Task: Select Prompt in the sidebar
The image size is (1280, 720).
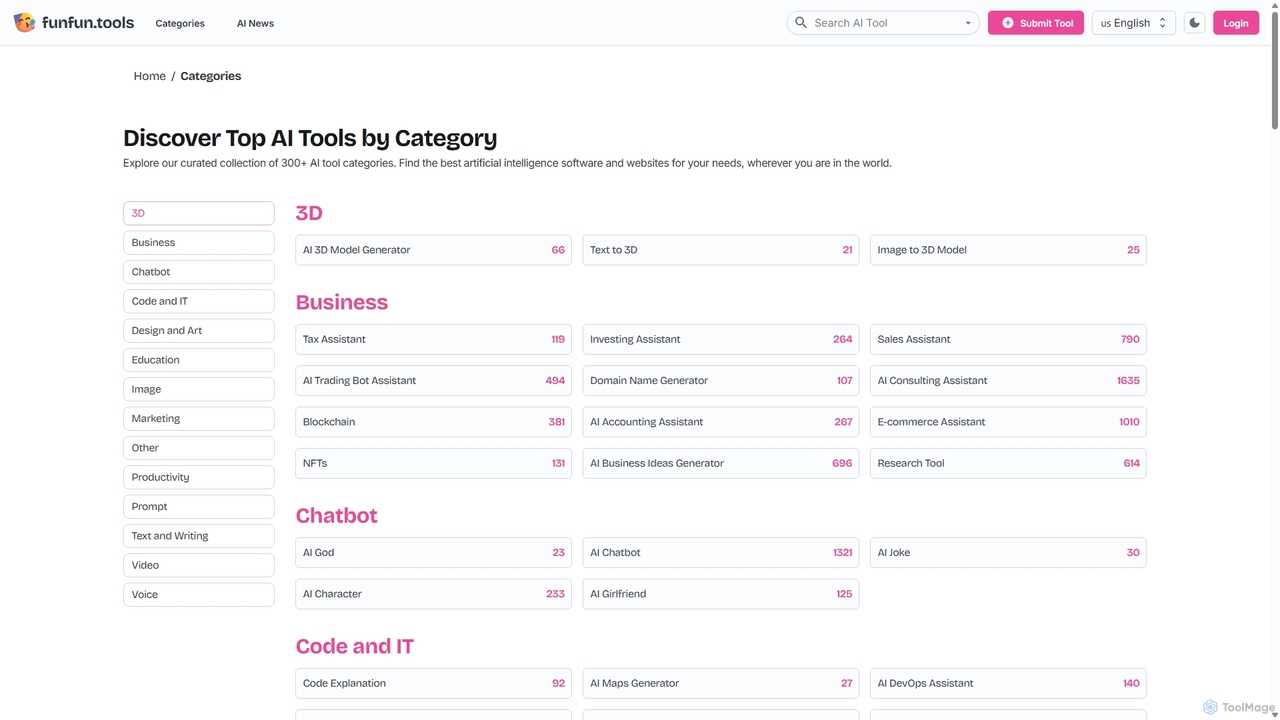Action: (199, 506)
